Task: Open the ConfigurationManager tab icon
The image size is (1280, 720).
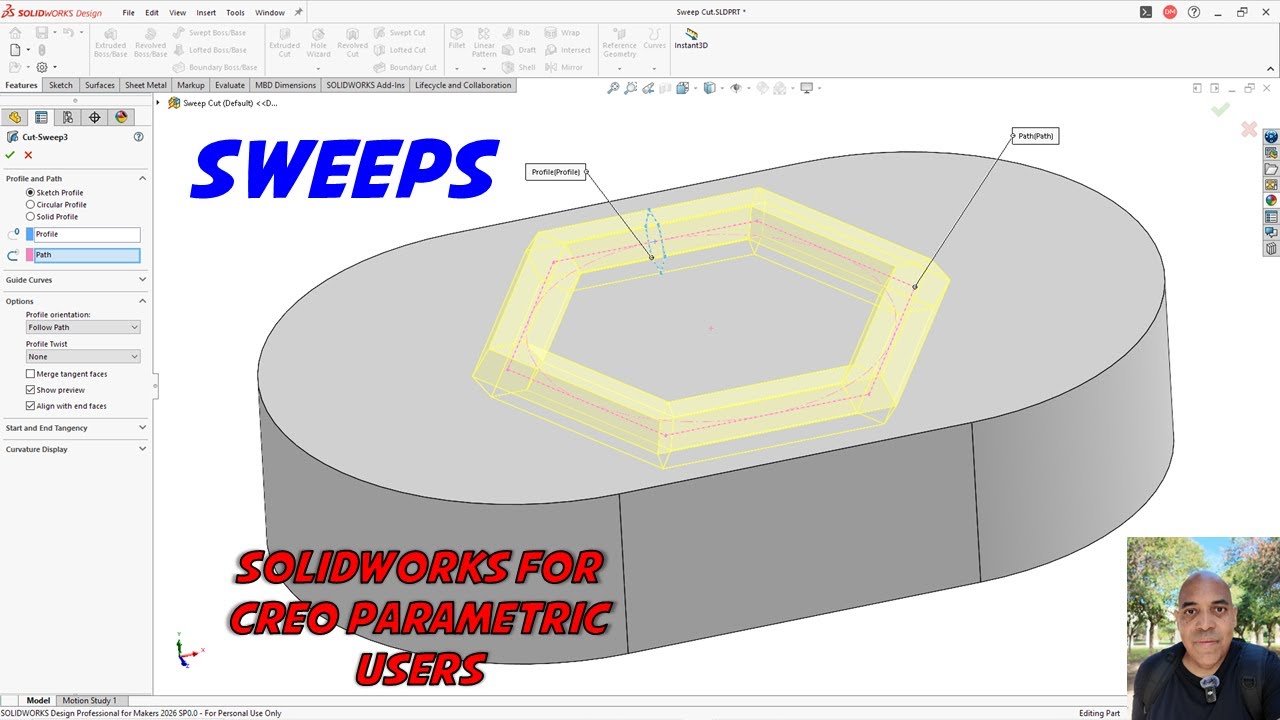Action: (68, 117)
